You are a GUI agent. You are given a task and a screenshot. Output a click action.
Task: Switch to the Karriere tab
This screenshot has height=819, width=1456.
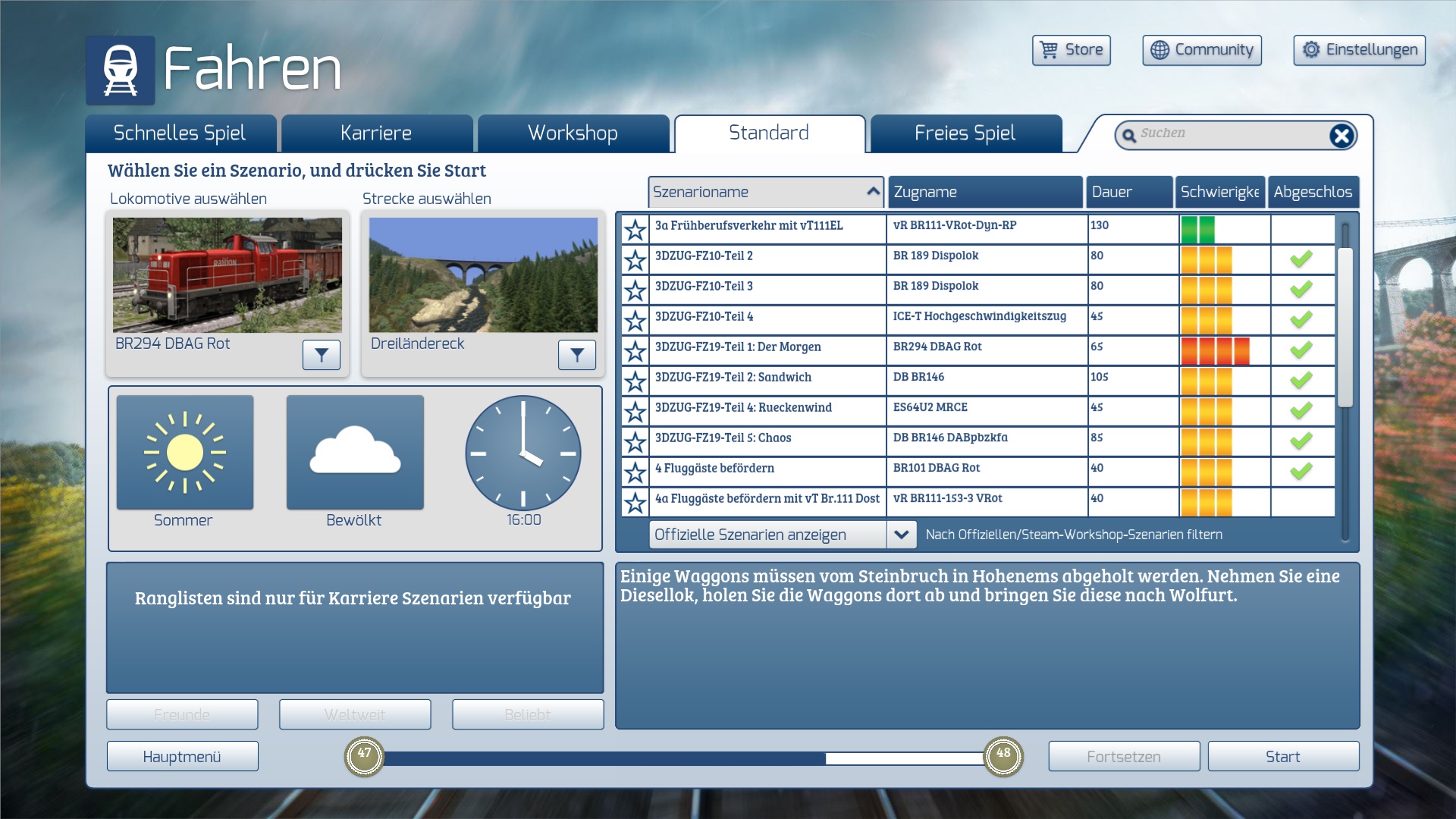pos(377,133)
